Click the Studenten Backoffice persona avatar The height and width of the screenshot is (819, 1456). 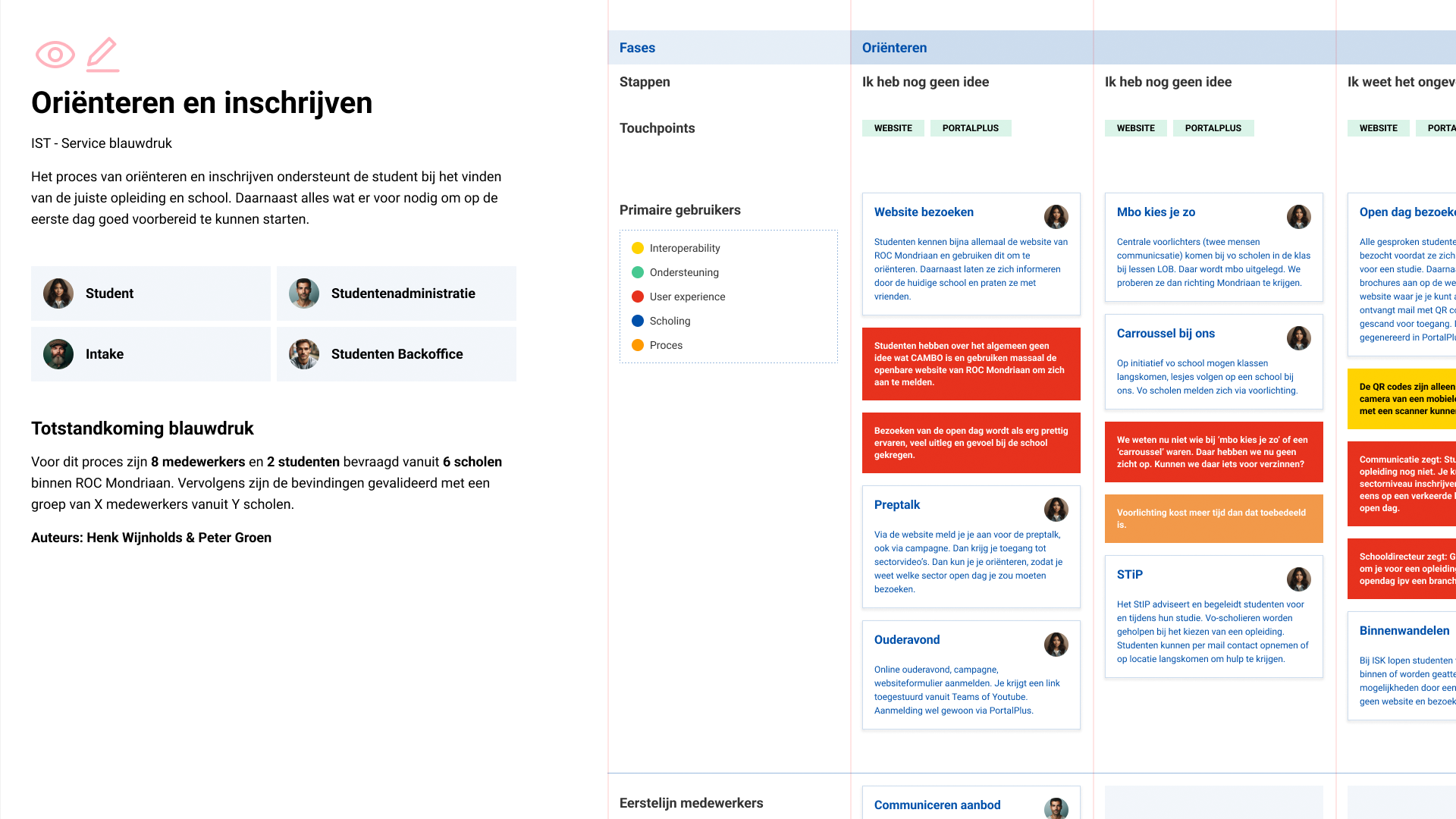(x=304, y=354)
